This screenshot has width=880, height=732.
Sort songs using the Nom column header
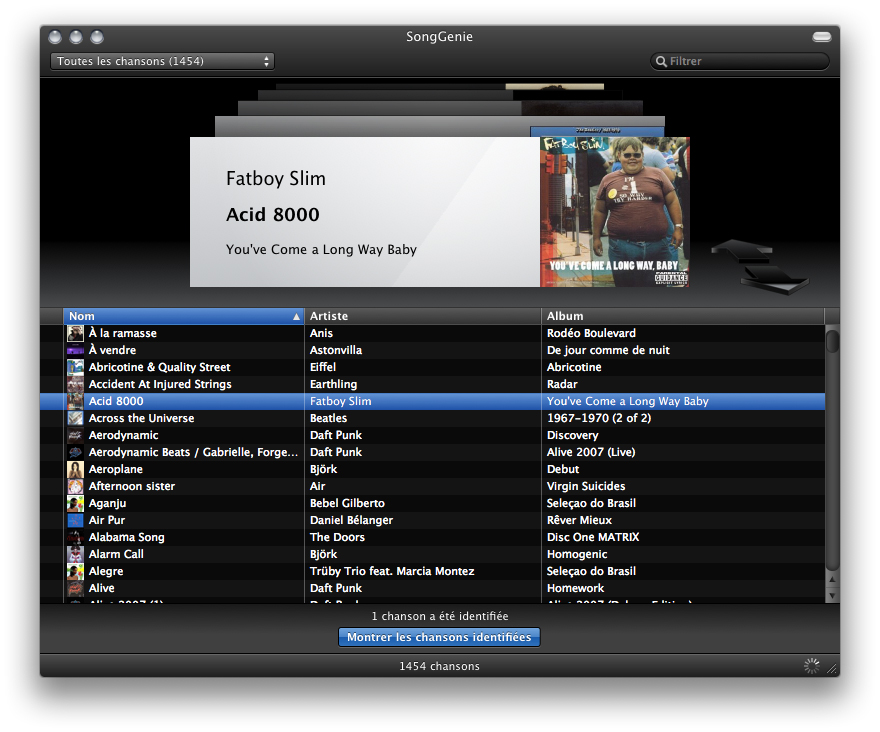(184, 316)
